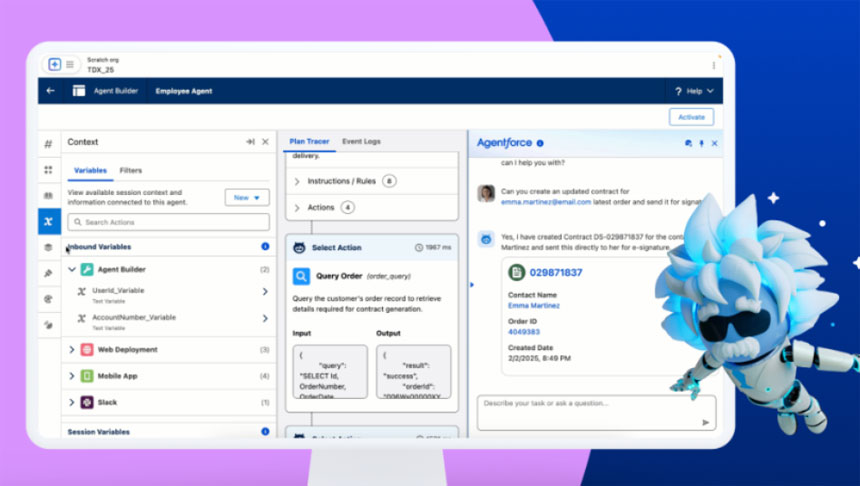860x486 pixels.
Task: Click the user avatar in chat
Action: [486, 194]
